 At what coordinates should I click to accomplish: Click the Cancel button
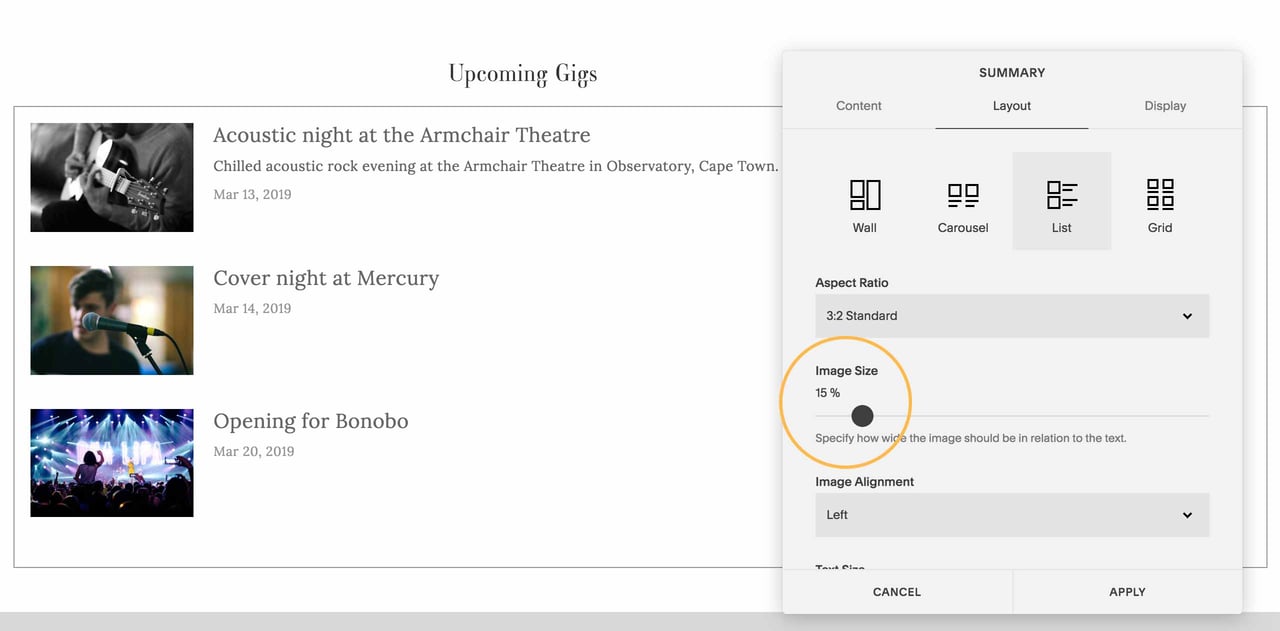coord(896,591)
